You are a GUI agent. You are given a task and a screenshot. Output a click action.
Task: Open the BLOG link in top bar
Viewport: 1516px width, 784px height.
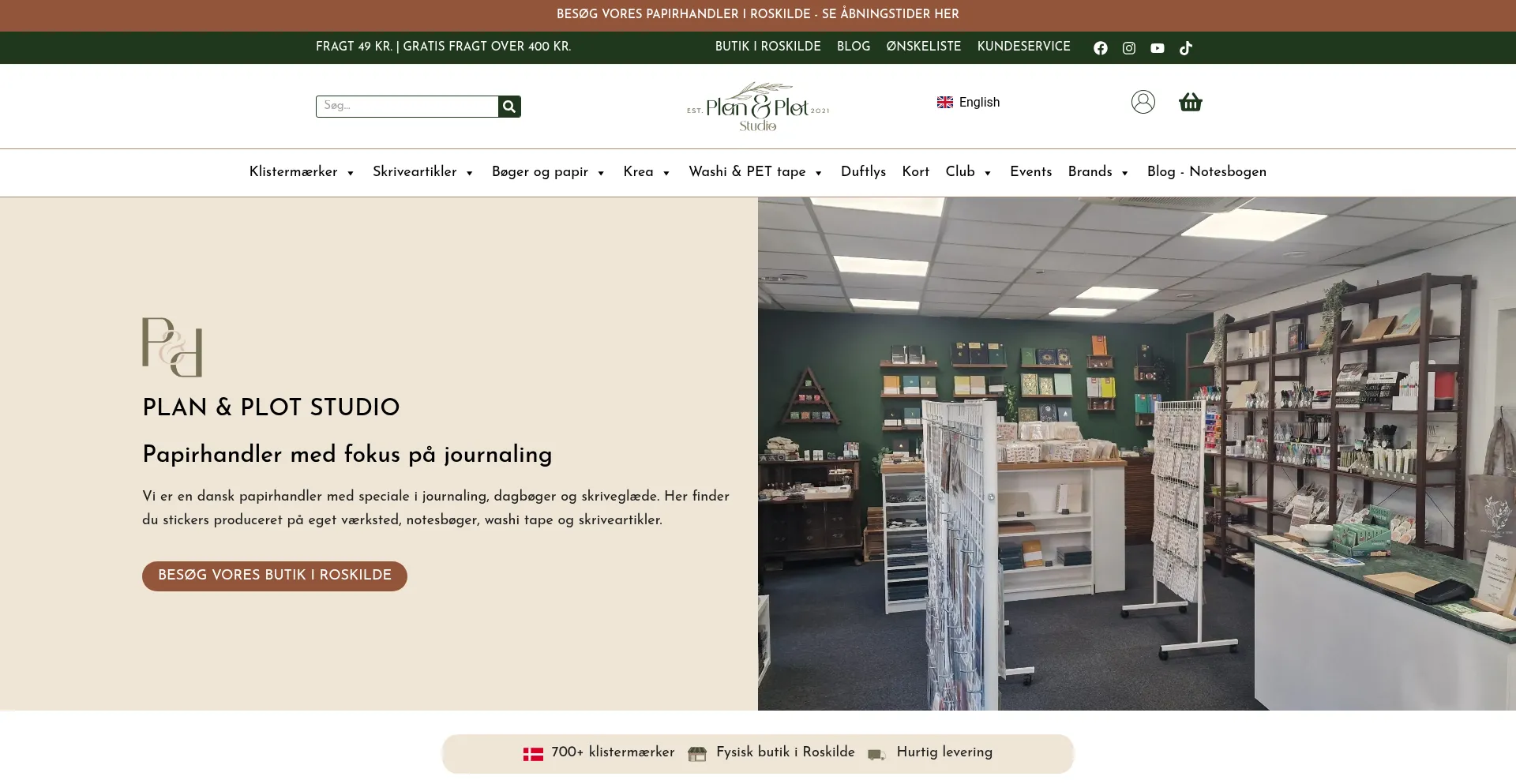(x=854, y=47)
